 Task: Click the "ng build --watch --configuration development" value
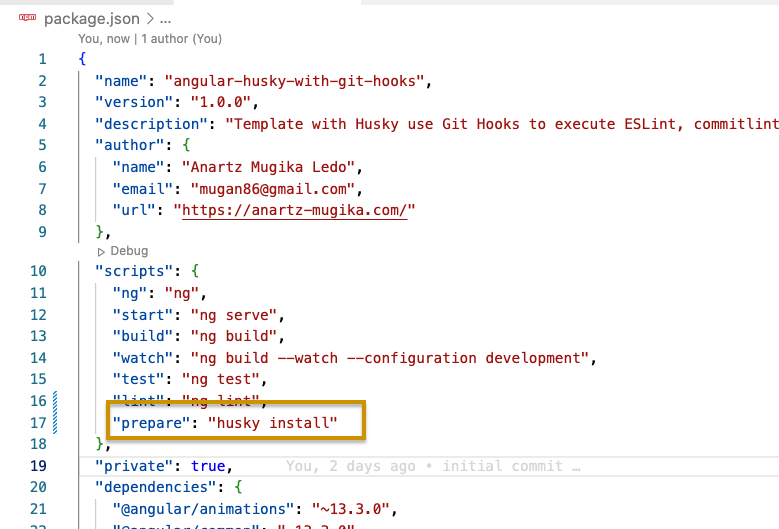pyautogui.click(x=390, y=358)
